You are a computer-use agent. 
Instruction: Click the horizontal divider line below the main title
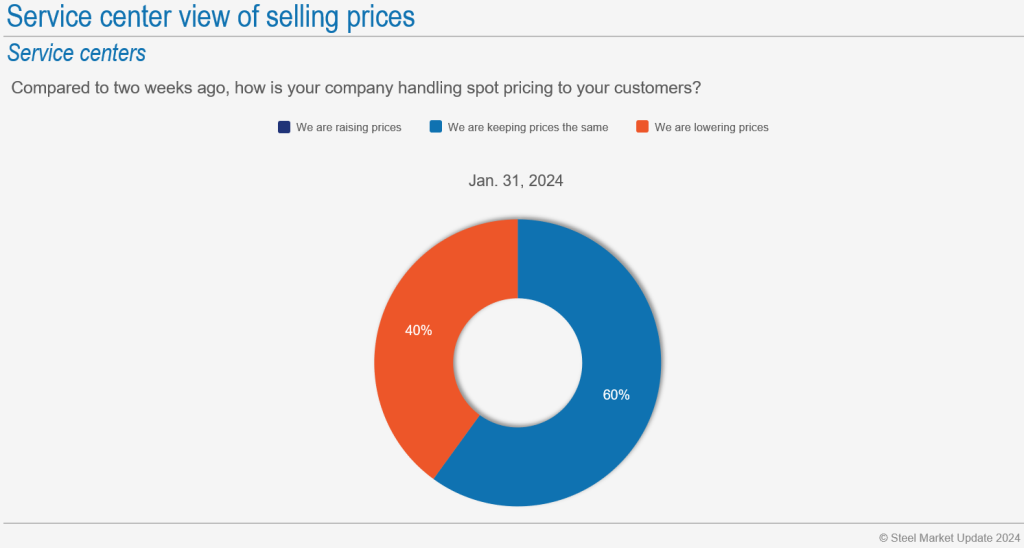click(x=512, y=36)
